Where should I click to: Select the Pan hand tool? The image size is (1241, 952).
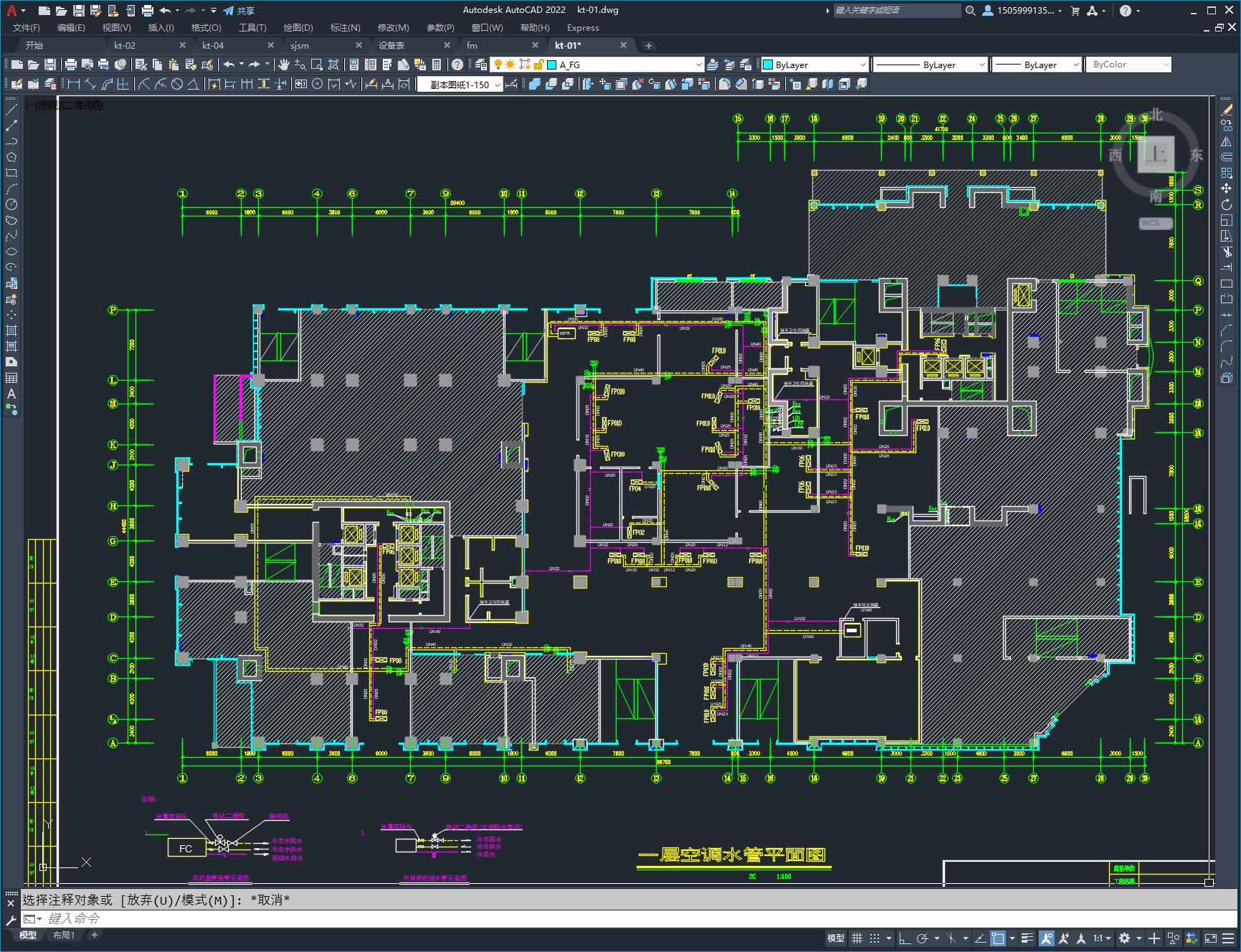tap(284, 65)
